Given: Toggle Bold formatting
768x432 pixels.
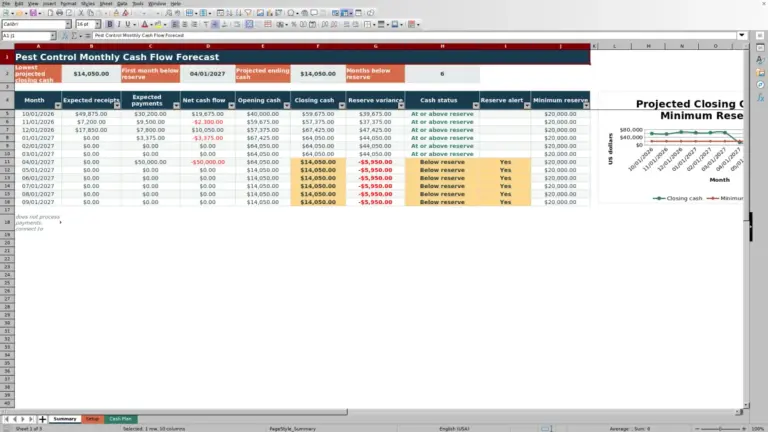Looking at the screenshot, I should pyautogui.click(x=109, y=24).
